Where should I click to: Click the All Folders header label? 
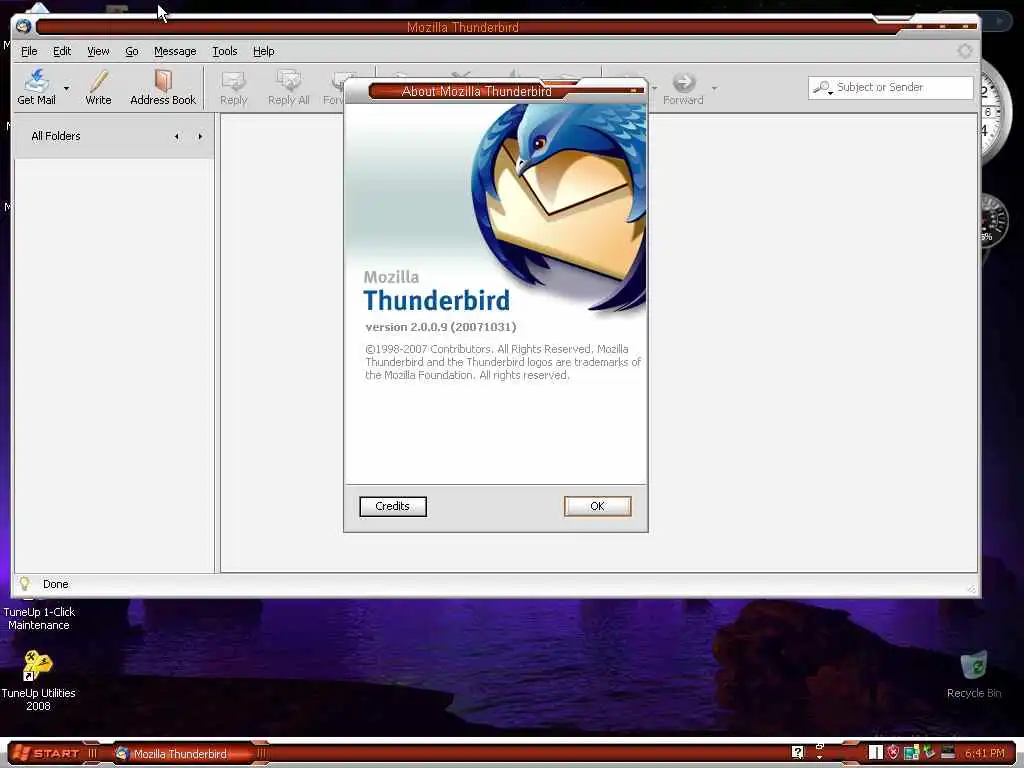[x=56, y=136]
